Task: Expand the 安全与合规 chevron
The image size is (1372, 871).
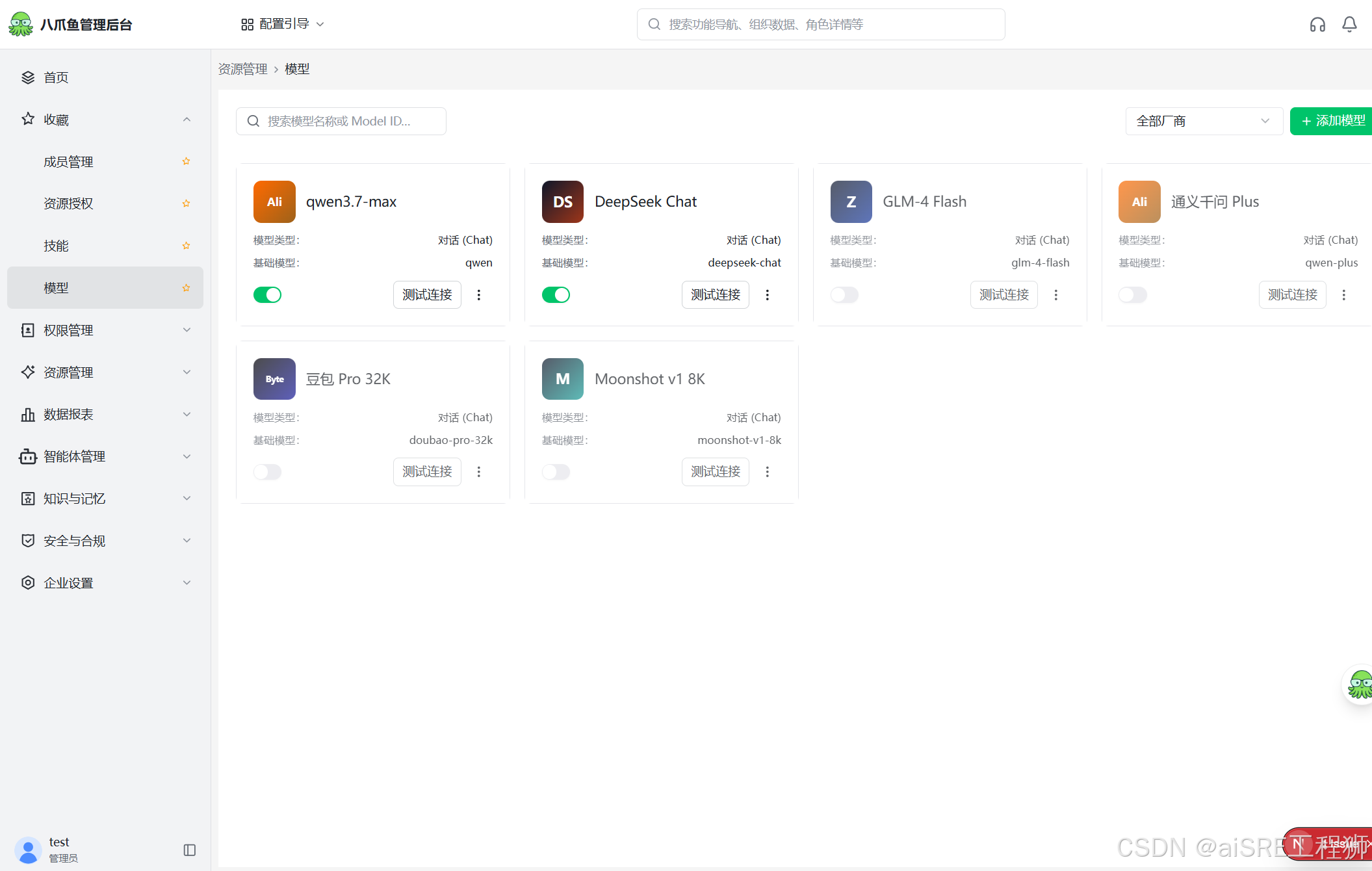Action: click(x=187, y=541)
